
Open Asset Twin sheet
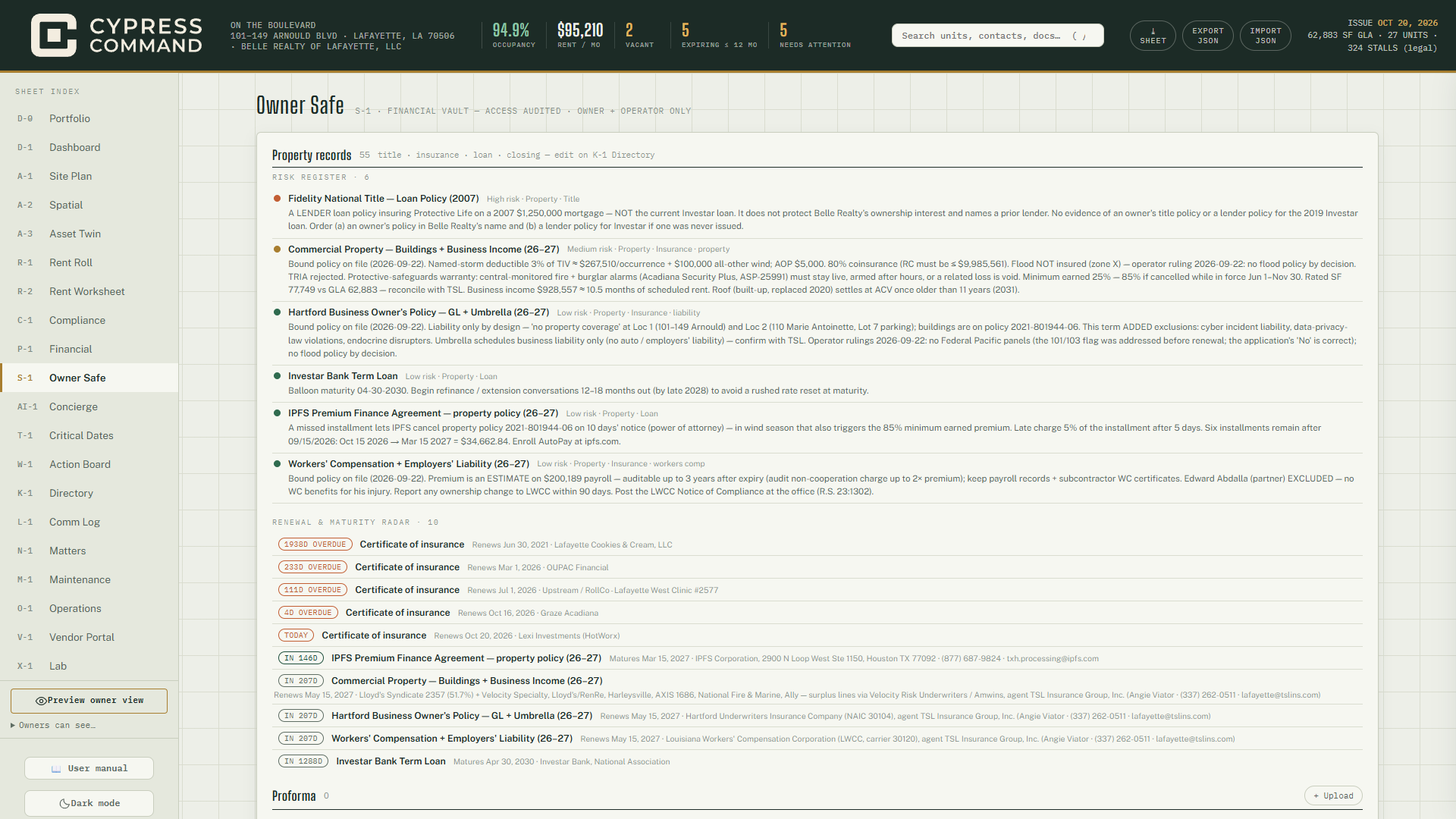tap(89, 234)
